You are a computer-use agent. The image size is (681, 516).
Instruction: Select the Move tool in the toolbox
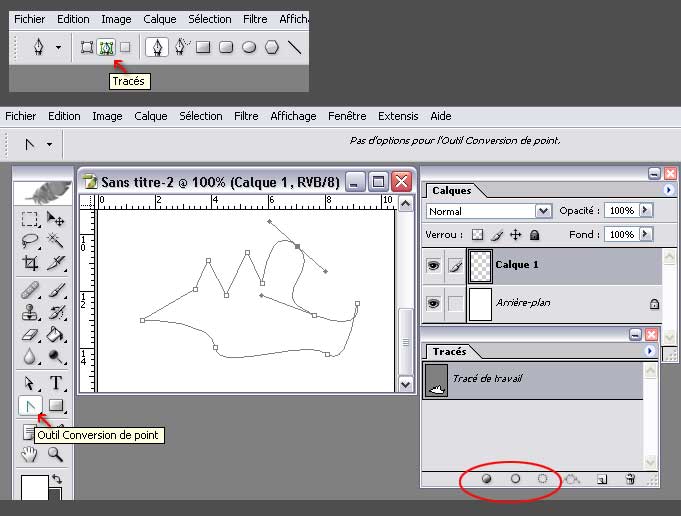(56, 219)
